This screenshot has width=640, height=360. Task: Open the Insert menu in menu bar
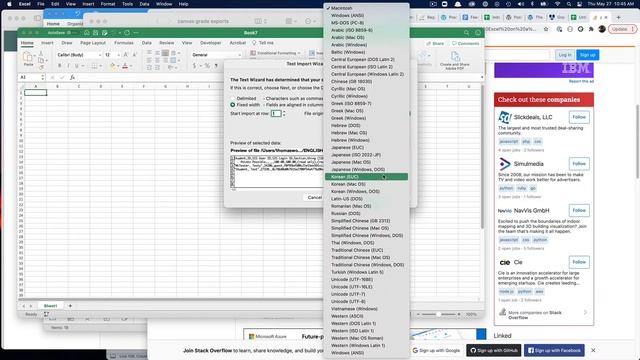point(88,4)
